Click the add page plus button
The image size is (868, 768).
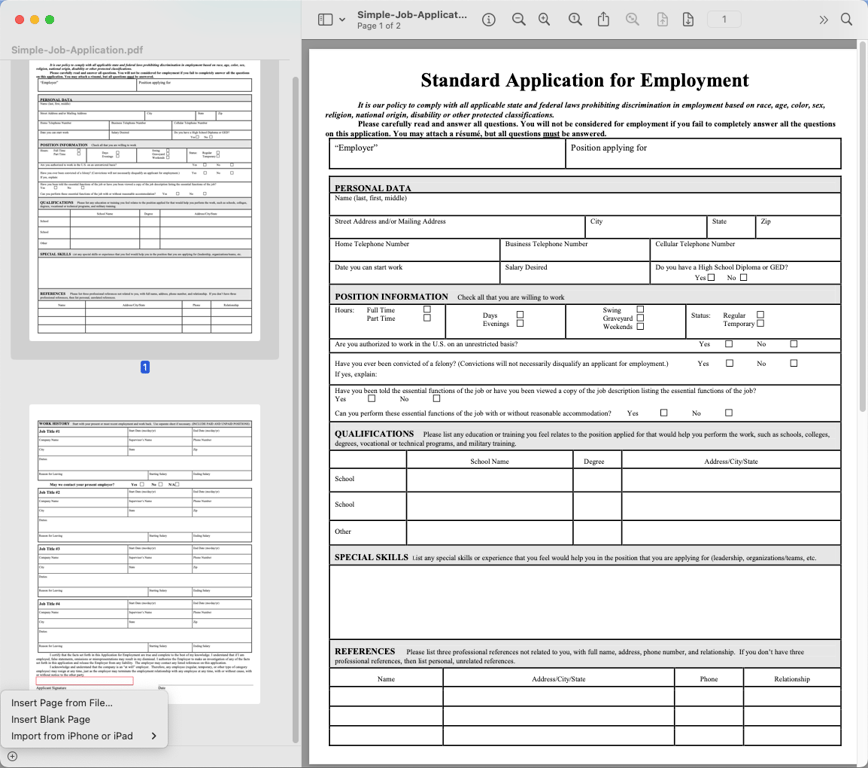point(12,756)
